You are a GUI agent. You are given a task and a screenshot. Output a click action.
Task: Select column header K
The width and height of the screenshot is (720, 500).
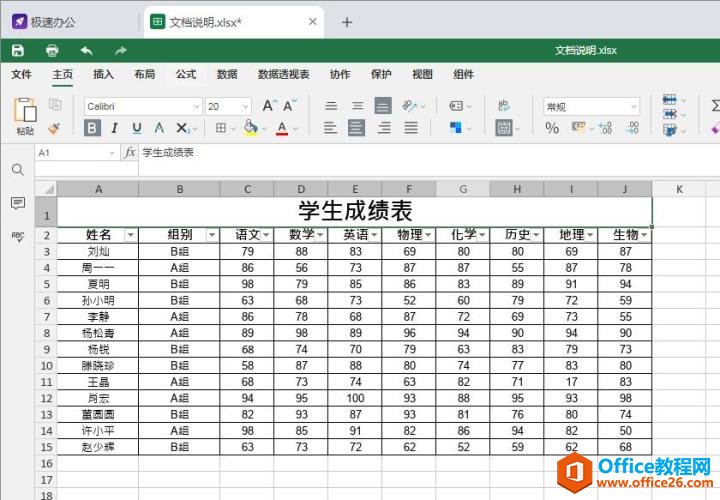[679, 189]
